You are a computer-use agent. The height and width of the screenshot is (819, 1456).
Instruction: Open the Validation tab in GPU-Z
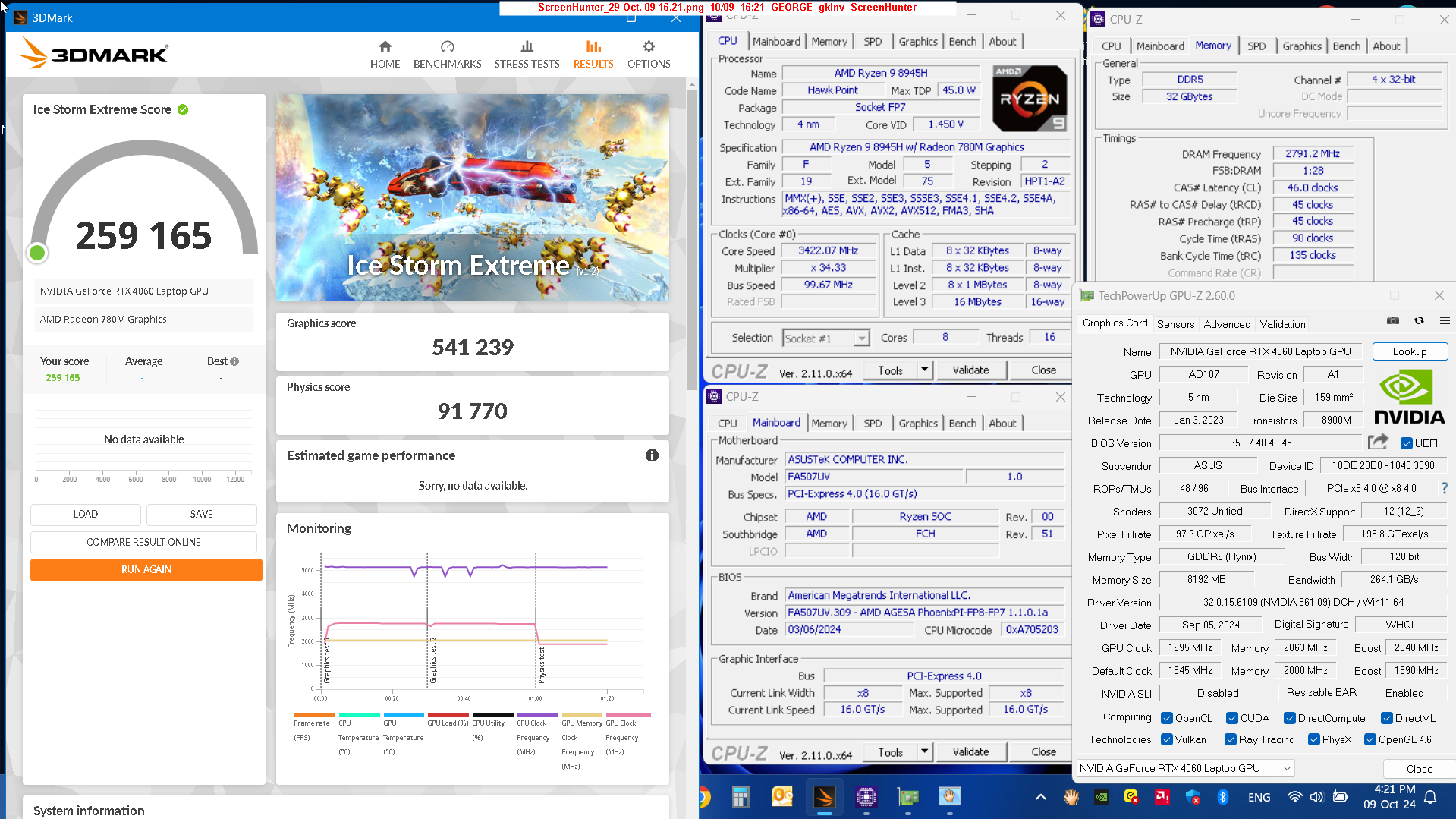(x=1282, y=324)
